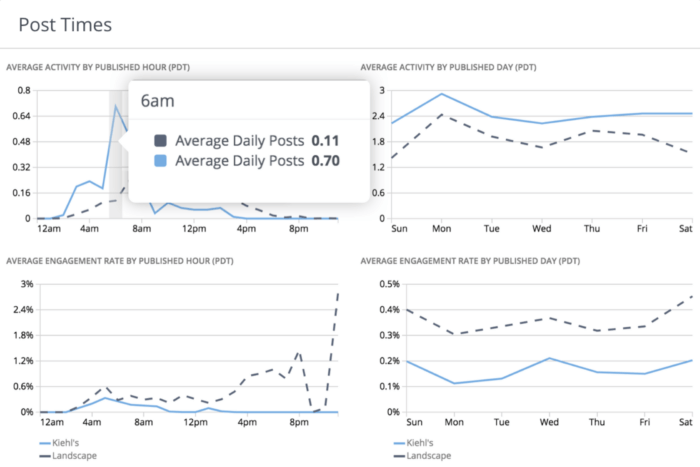Click Sun label on daily activity chart
Image resolution: width=700 pixels, height=467 pixels.
click(399, 229)
